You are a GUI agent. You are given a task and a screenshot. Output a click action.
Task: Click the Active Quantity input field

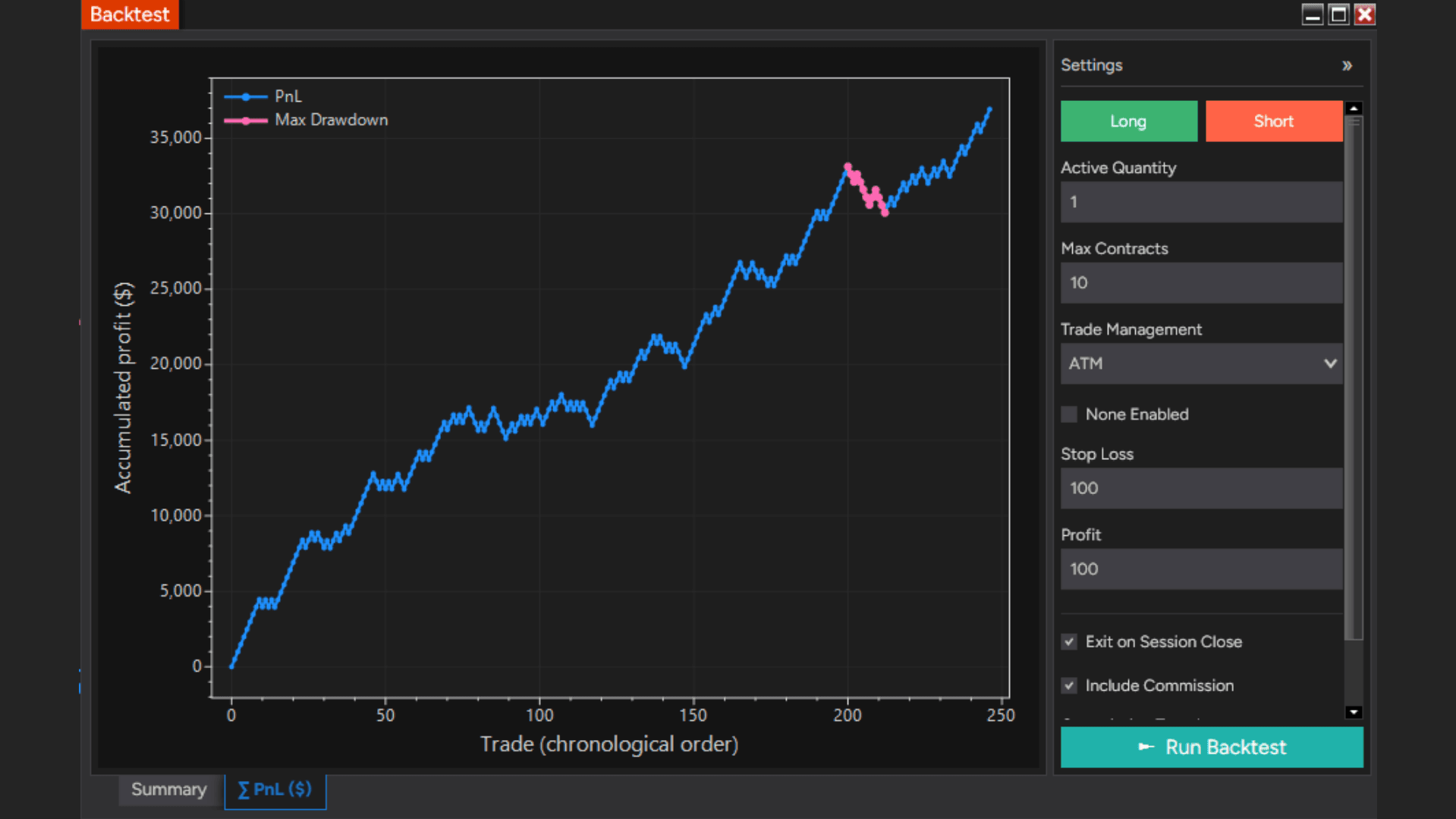[1201, 202]
